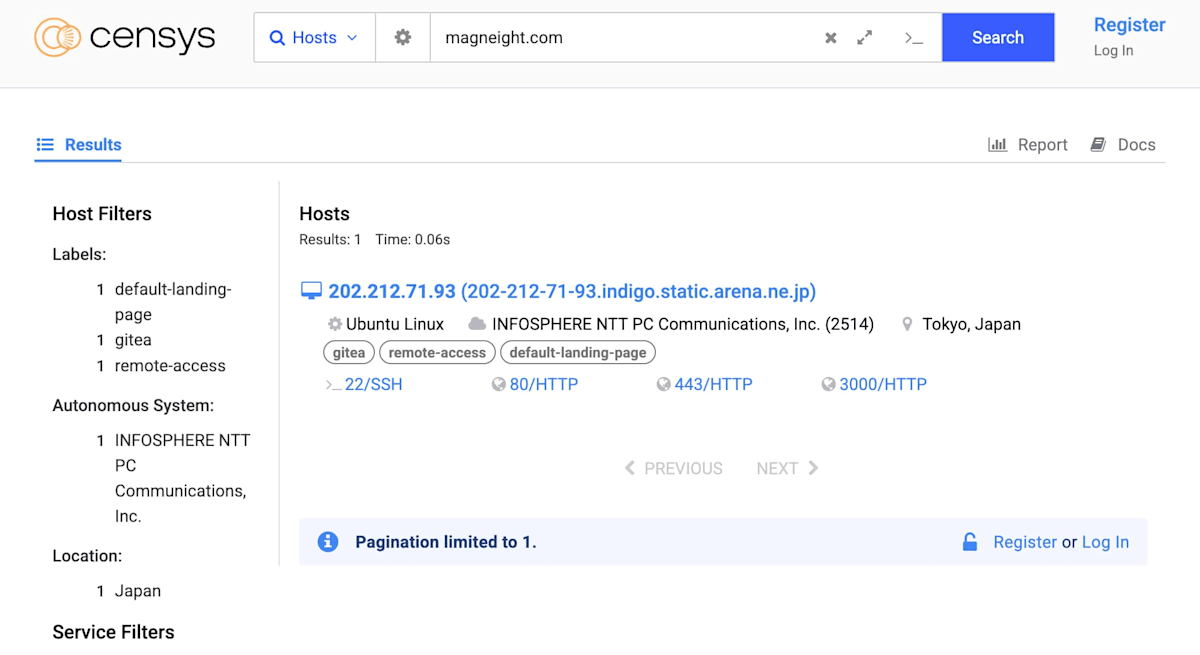
Task: Open the 3000/HTTP service
Action: 883,384
